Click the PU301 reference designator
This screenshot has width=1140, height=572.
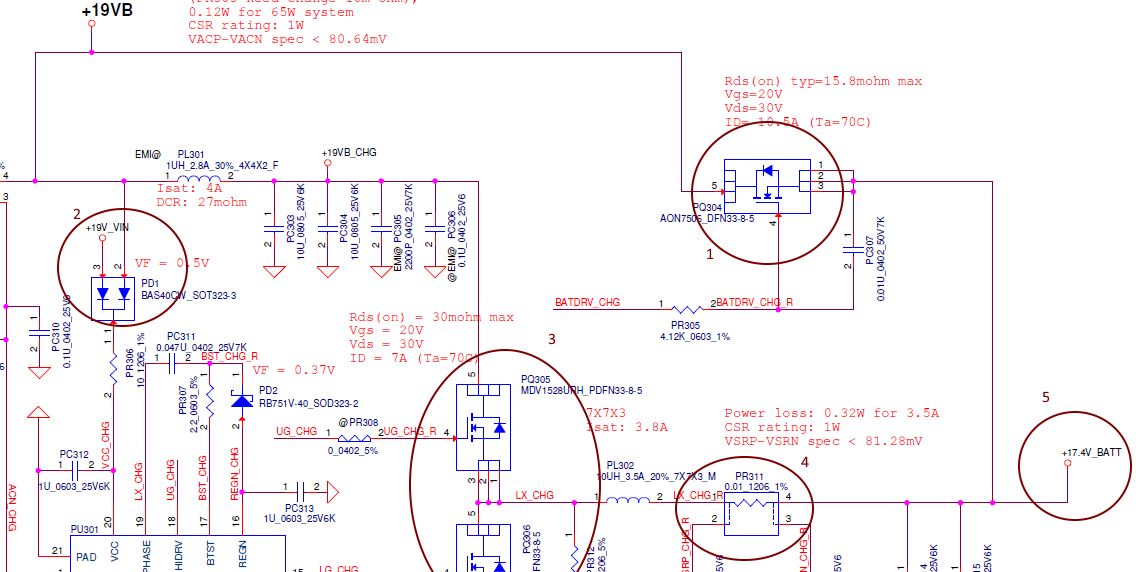[x=84, y=529]
